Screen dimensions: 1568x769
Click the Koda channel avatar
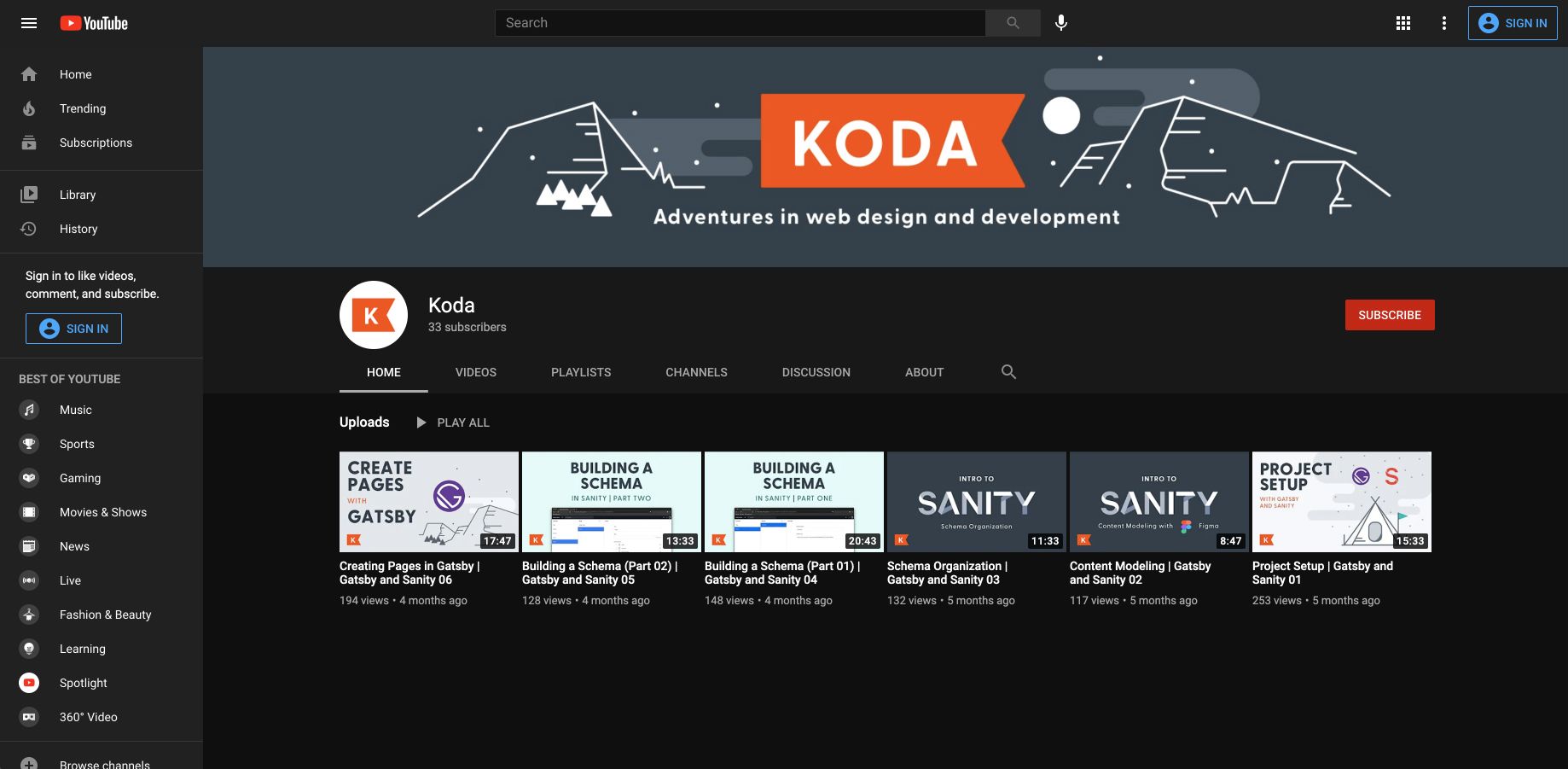click(374, 315)
